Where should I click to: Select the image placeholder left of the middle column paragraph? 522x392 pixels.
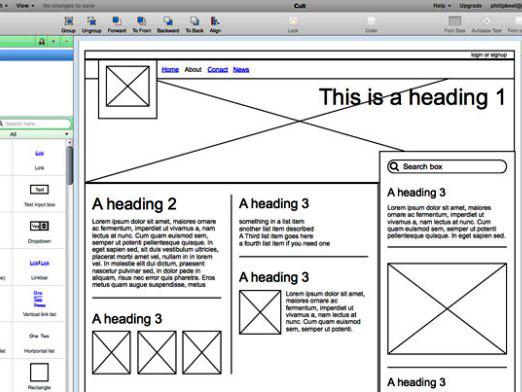coord(260,312)
